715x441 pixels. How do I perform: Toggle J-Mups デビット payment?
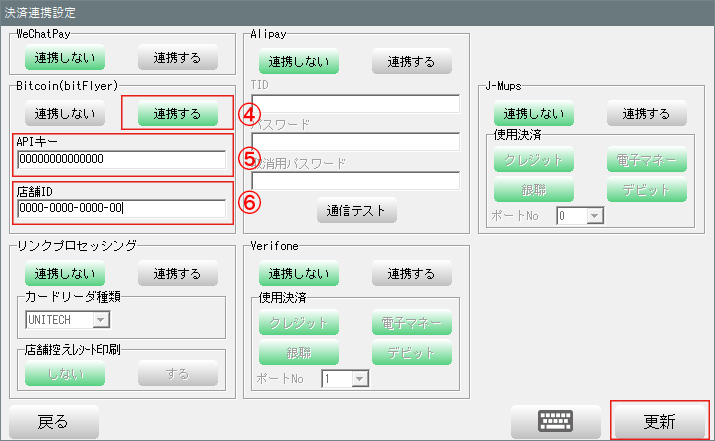pyautogui.click(x=647, y=189)
